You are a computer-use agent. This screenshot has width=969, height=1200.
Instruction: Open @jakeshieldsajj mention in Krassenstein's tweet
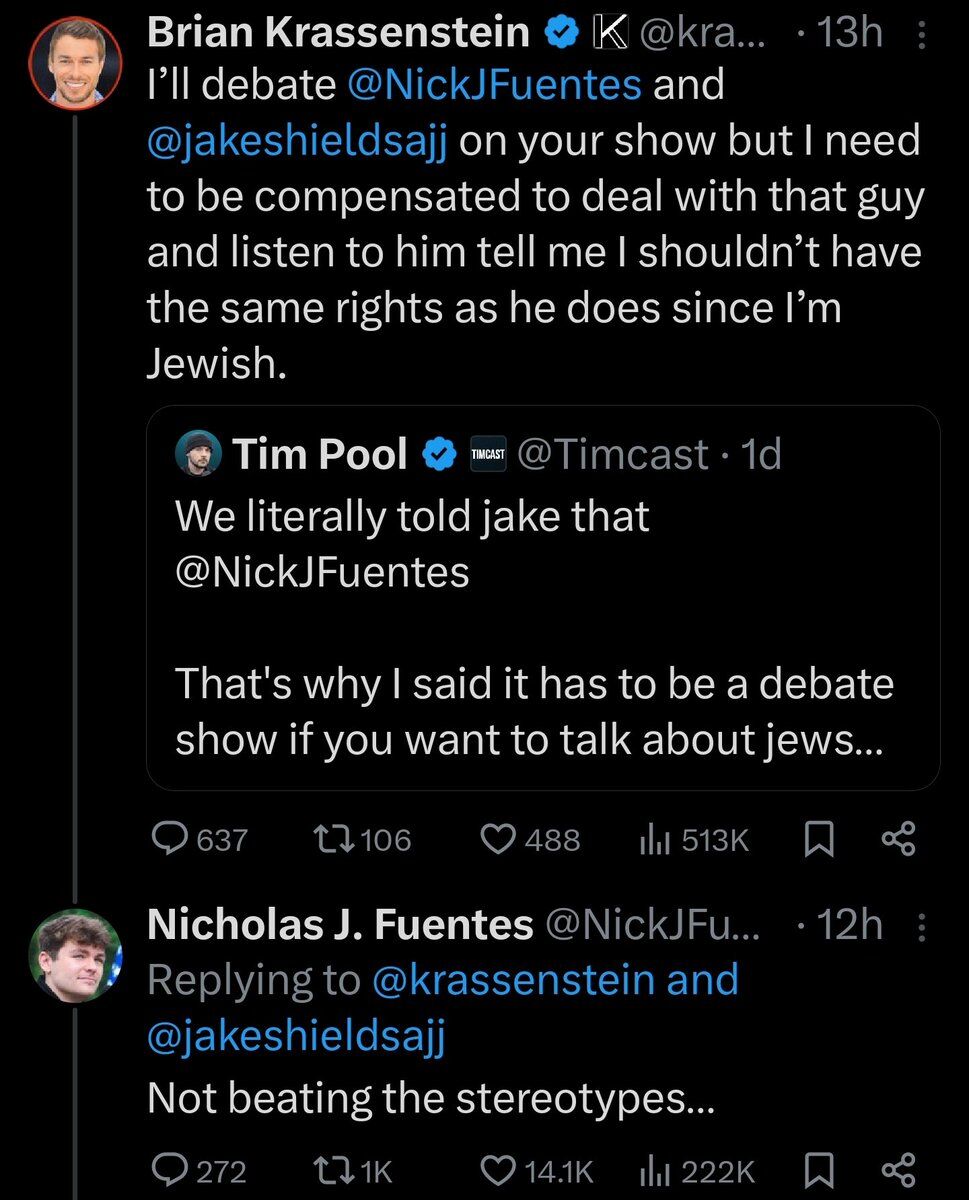pyautogui.click(x=302, y=141)
